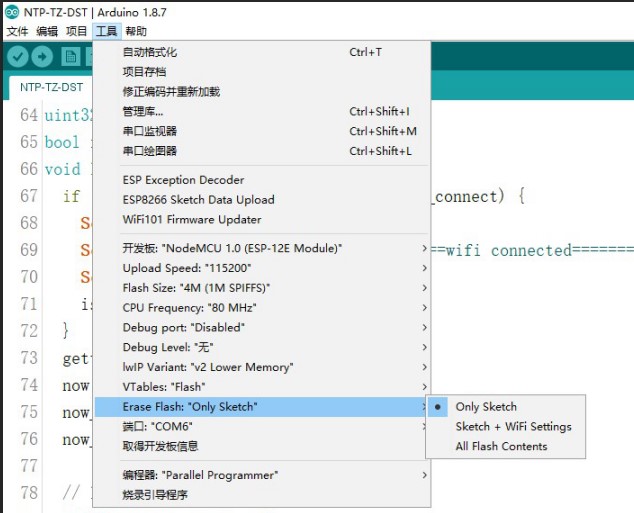Expand the Flash Size 4M submenu
This screenshot has width=634, height=513.
[x=262, y=288]
